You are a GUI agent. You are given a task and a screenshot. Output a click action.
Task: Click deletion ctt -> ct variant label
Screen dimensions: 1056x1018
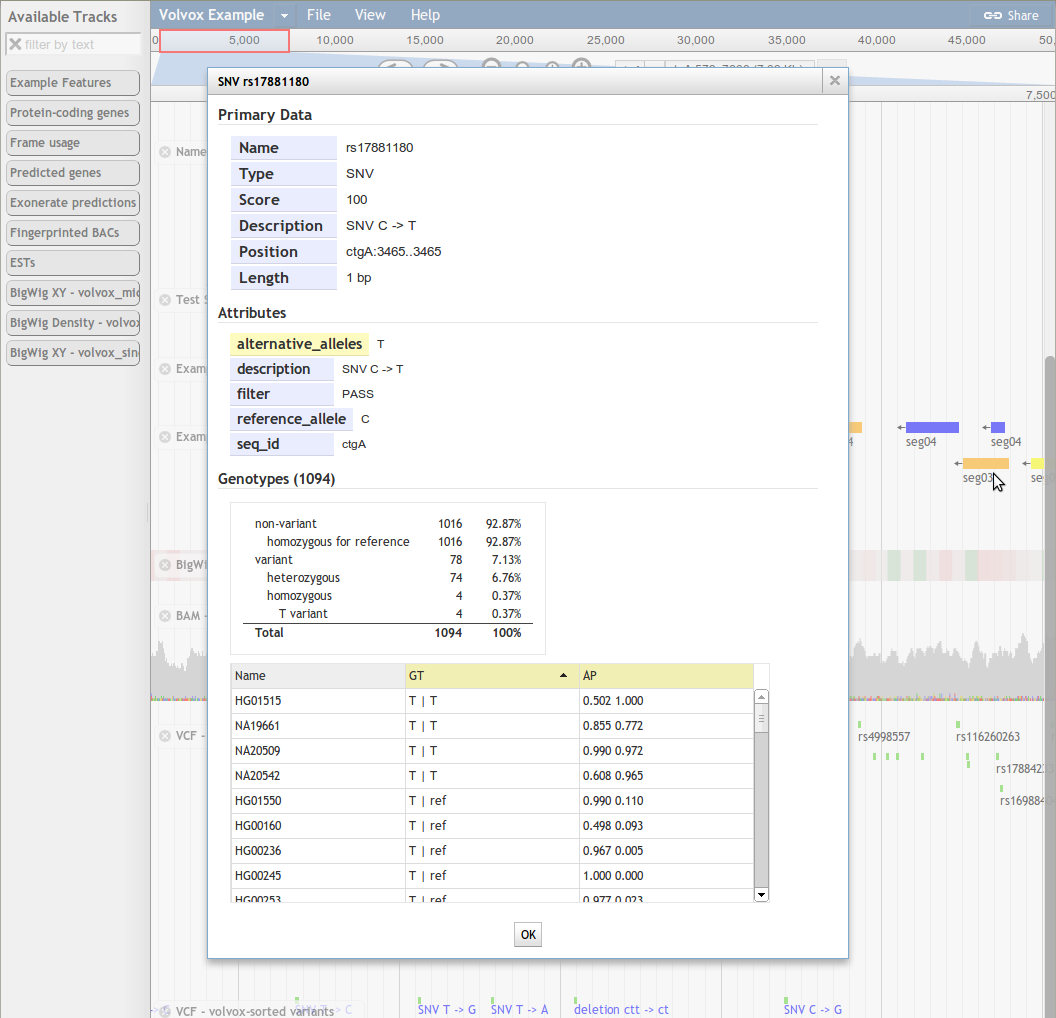tap(621, 1010)
